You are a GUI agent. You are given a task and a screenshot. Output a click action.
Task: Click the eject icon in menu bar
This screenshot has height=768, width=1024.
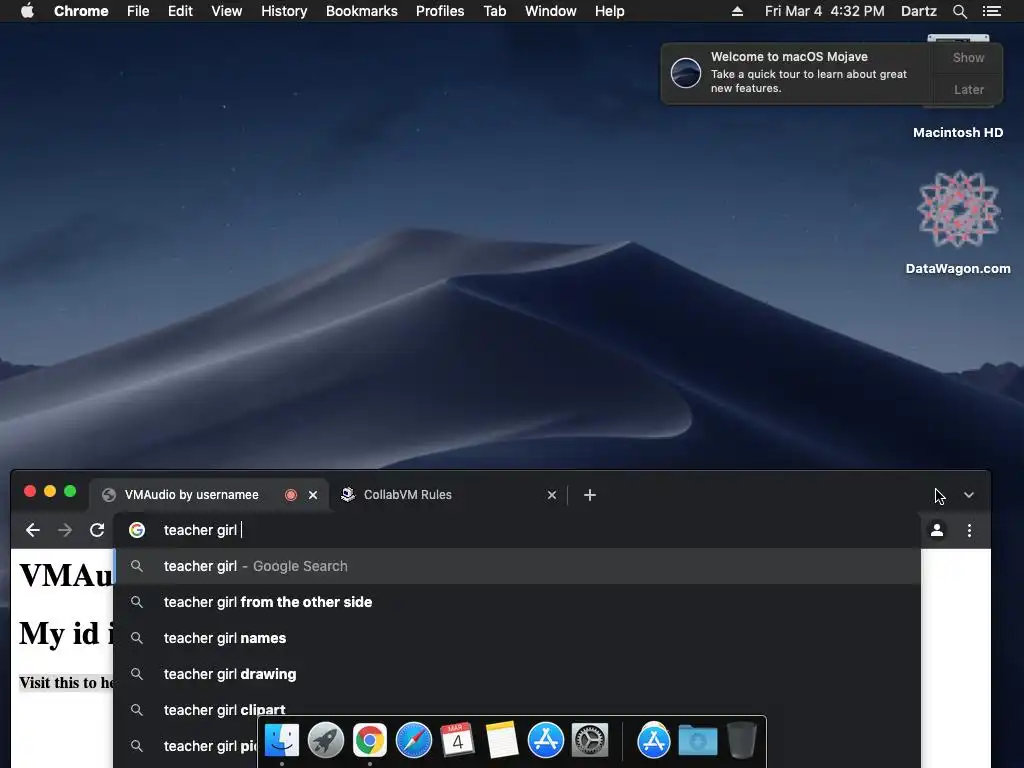(737, 11)
